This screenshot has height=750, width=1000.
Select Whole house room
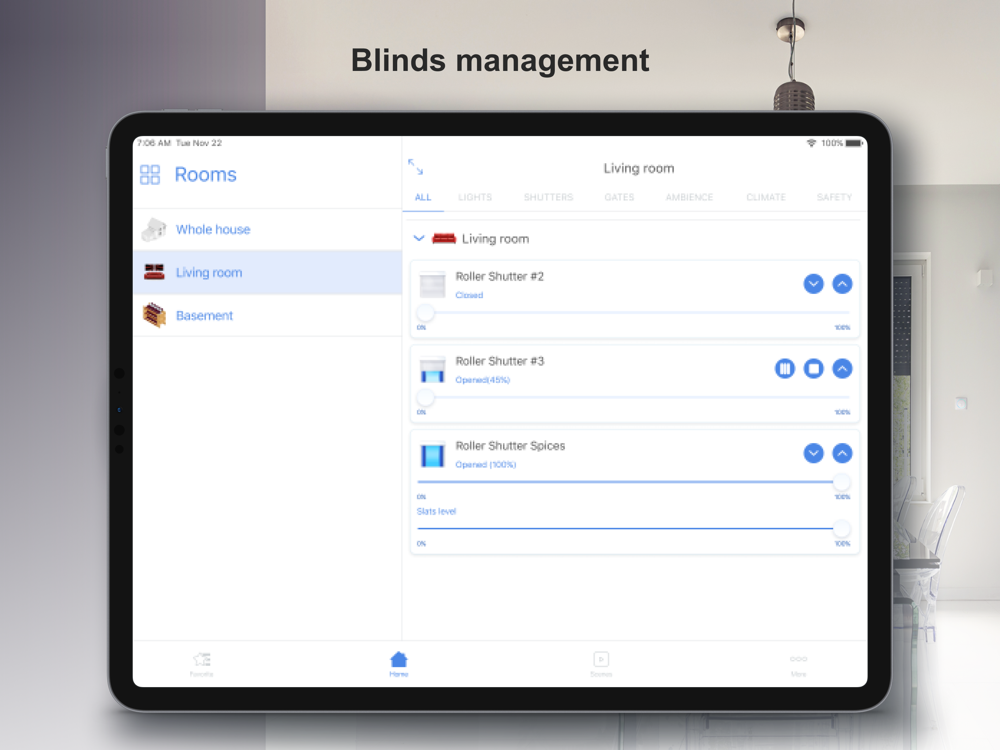267,230
